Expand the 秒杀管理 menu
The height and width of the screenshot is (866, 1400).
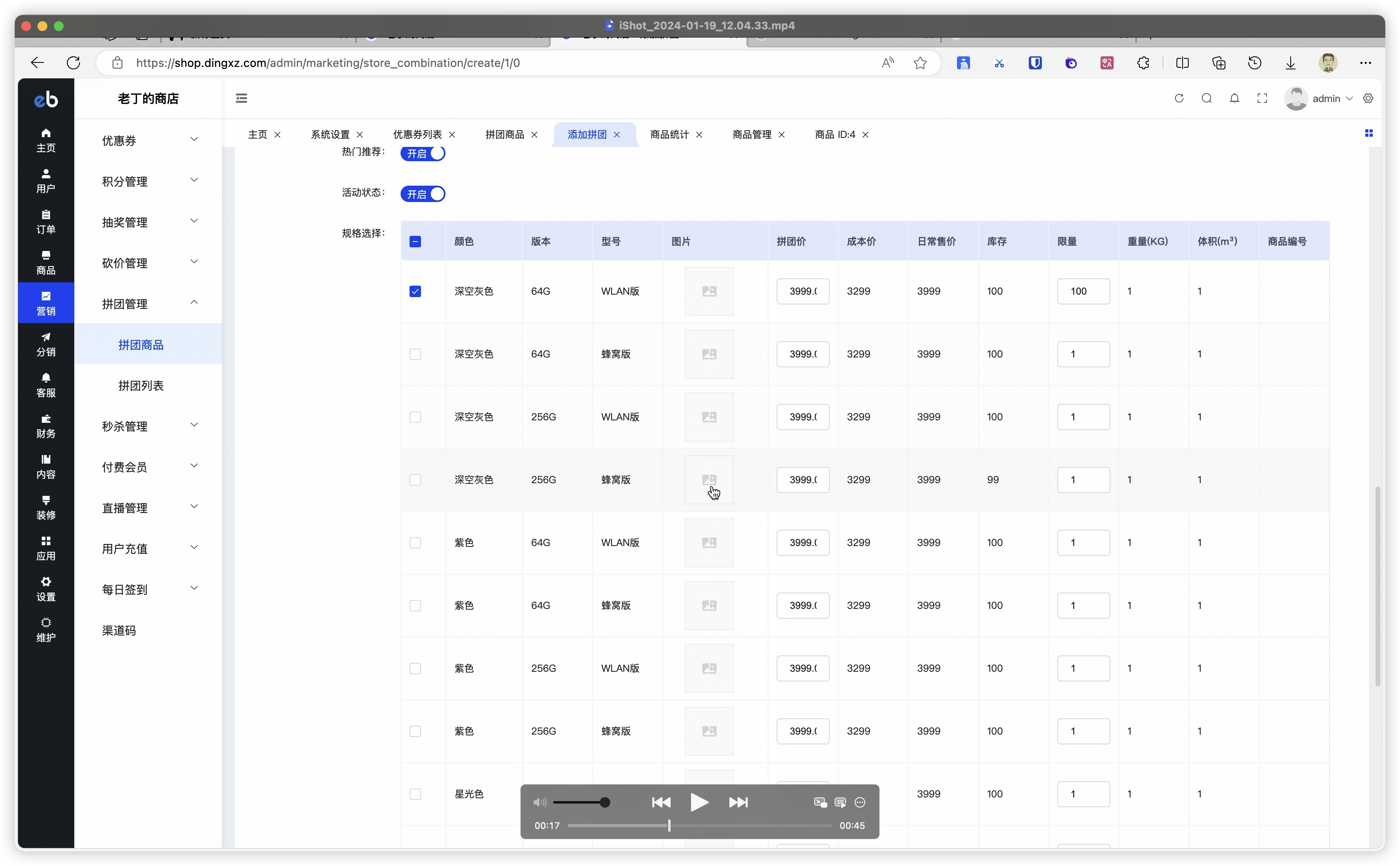click(148, 426)
